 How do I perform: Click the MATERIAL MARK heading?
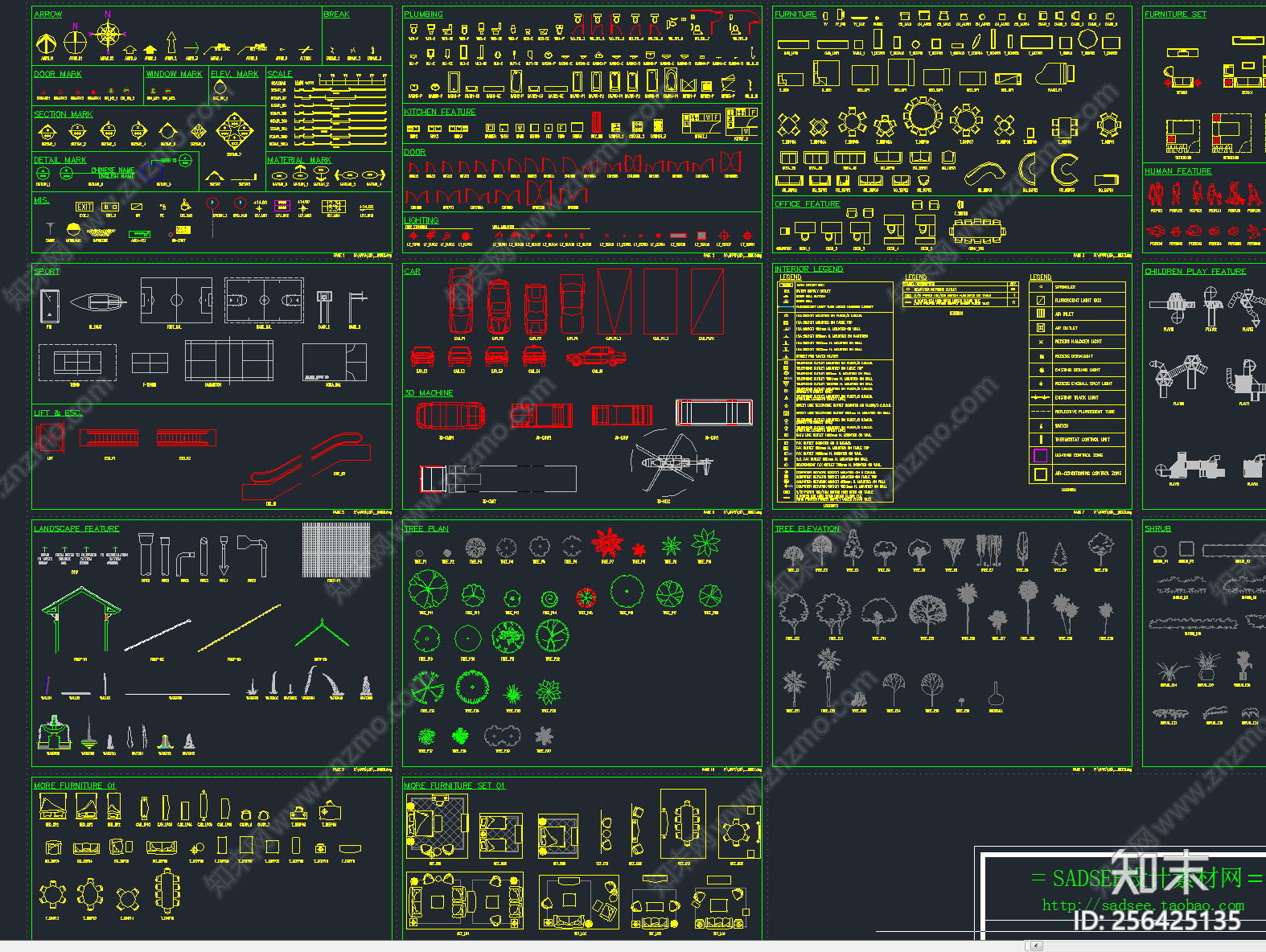299,160
